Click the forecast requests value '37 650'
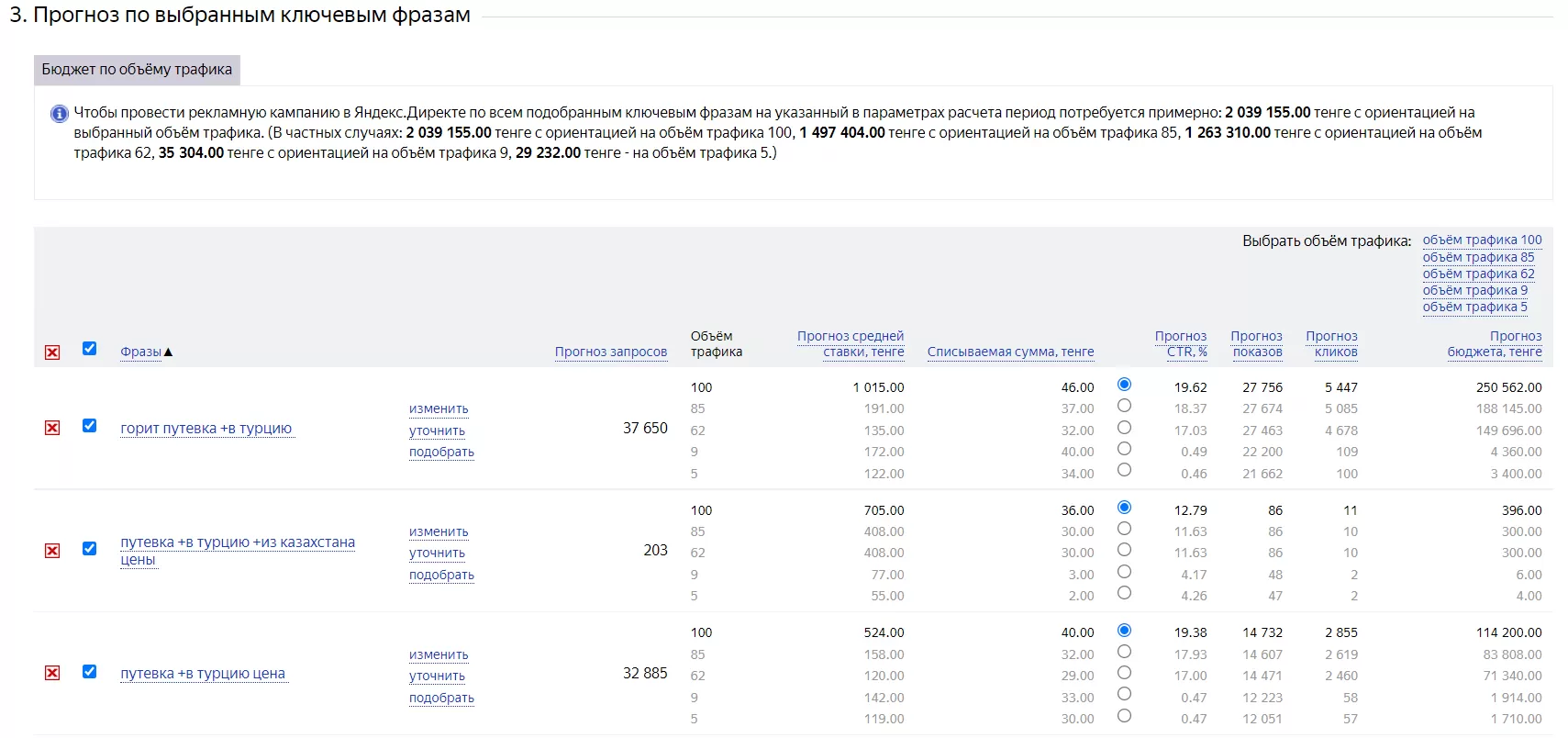Screen dimensions: 1568x738 tap(645, 429)
